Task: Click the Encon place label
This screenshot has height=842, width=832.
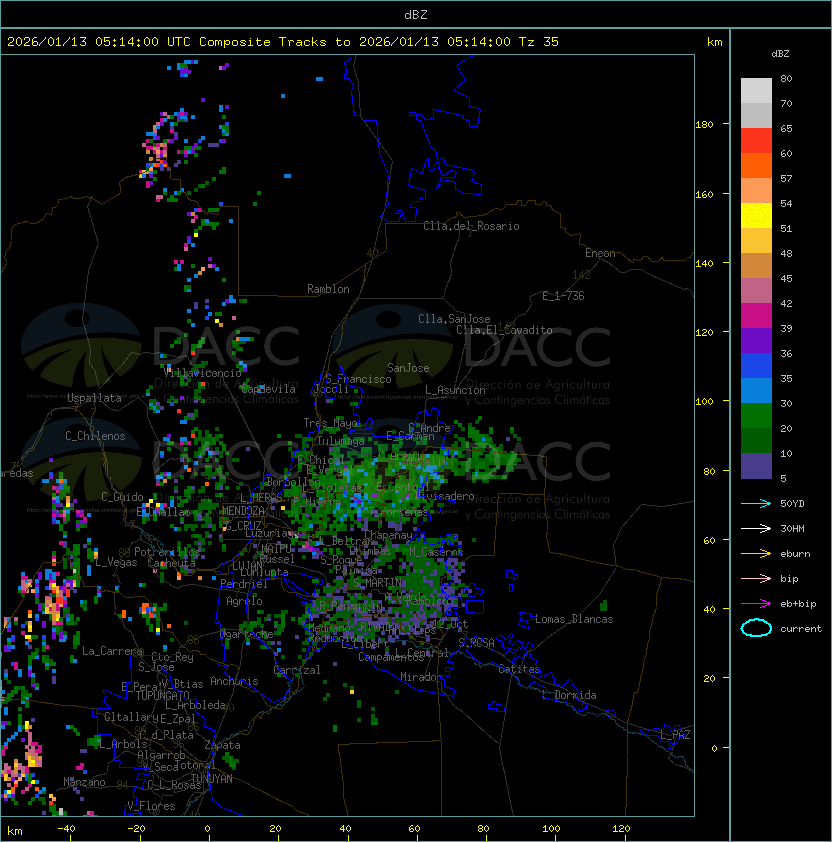Action: click(x=600, y=253)
